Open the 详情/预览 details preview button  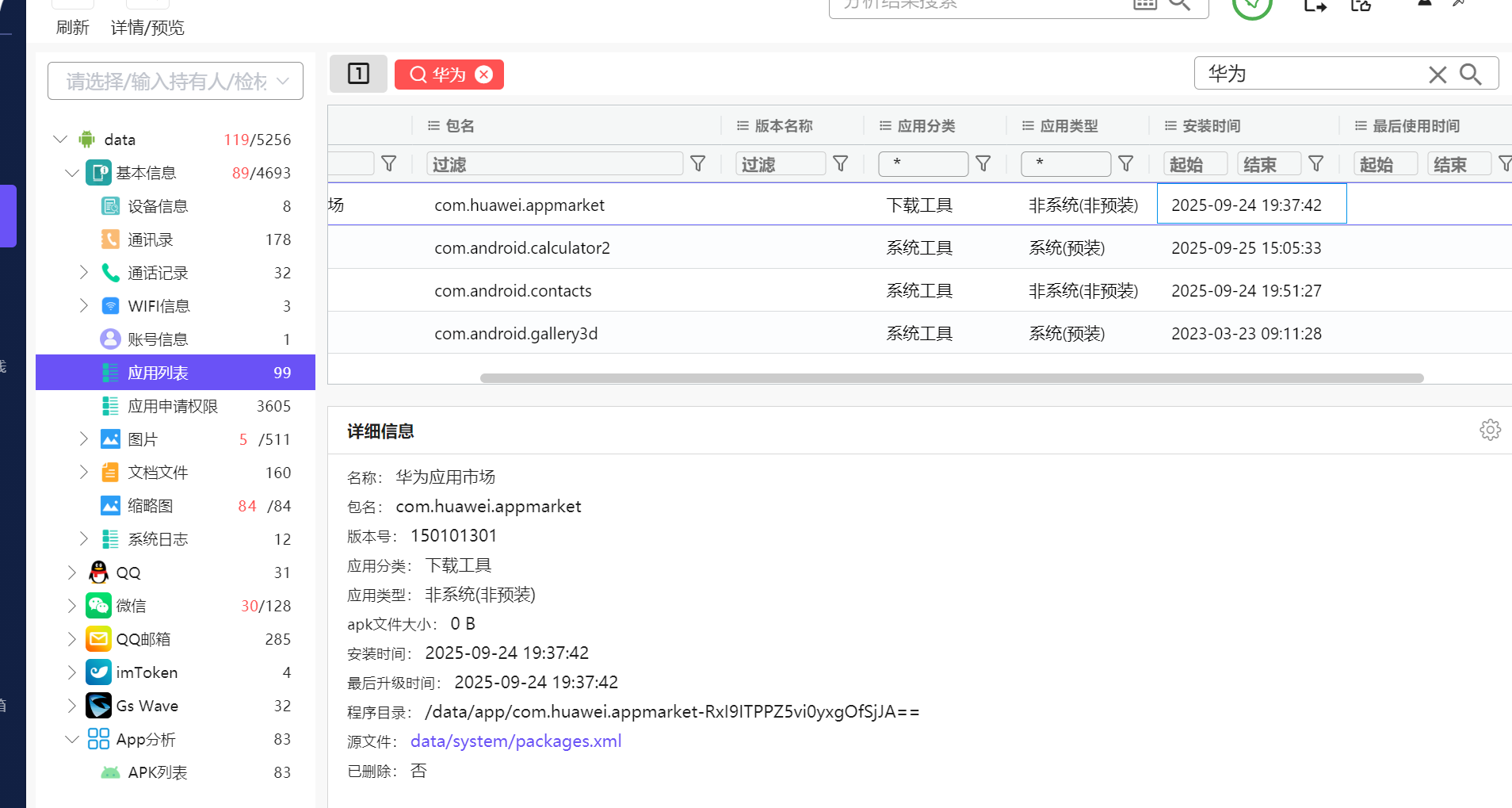point(147,27)
